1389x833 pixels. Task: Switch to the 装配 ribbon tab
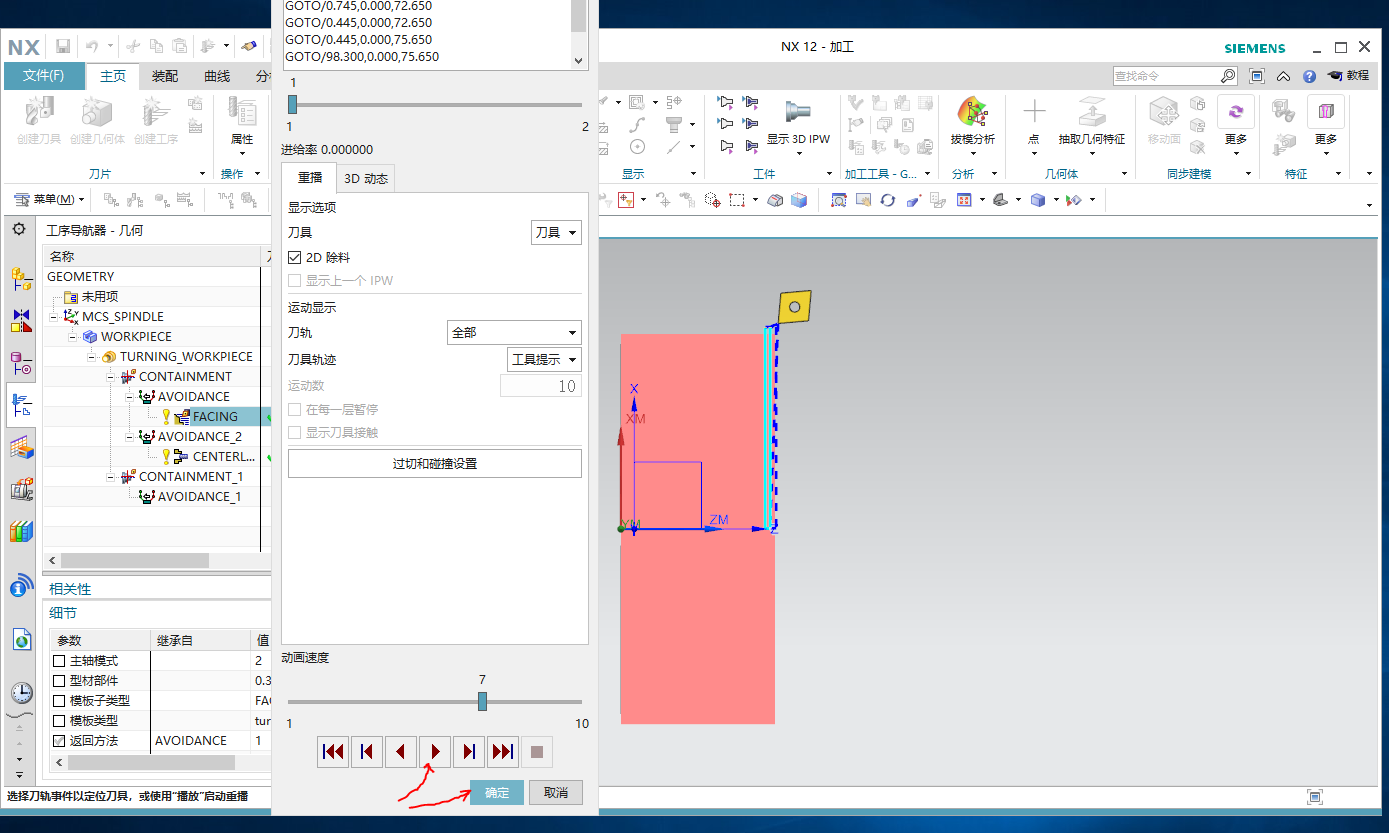pos(165,76)
